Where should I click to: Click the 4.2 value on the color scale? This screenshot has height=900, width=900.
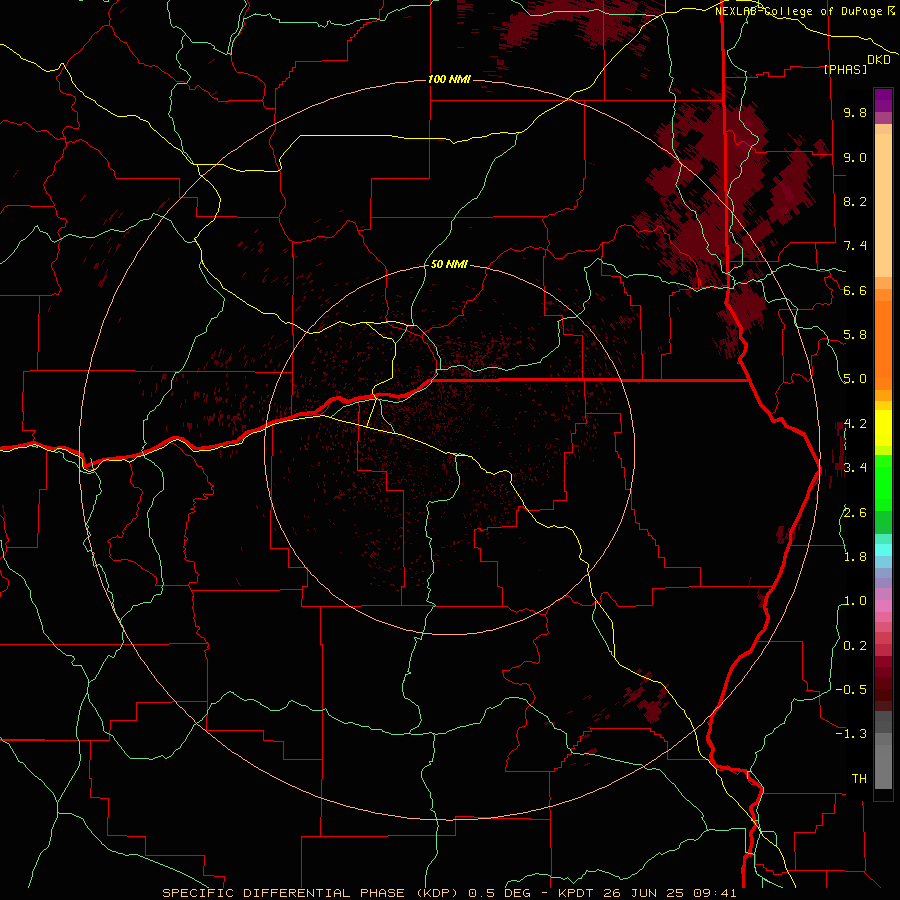[x=855, y=424]
